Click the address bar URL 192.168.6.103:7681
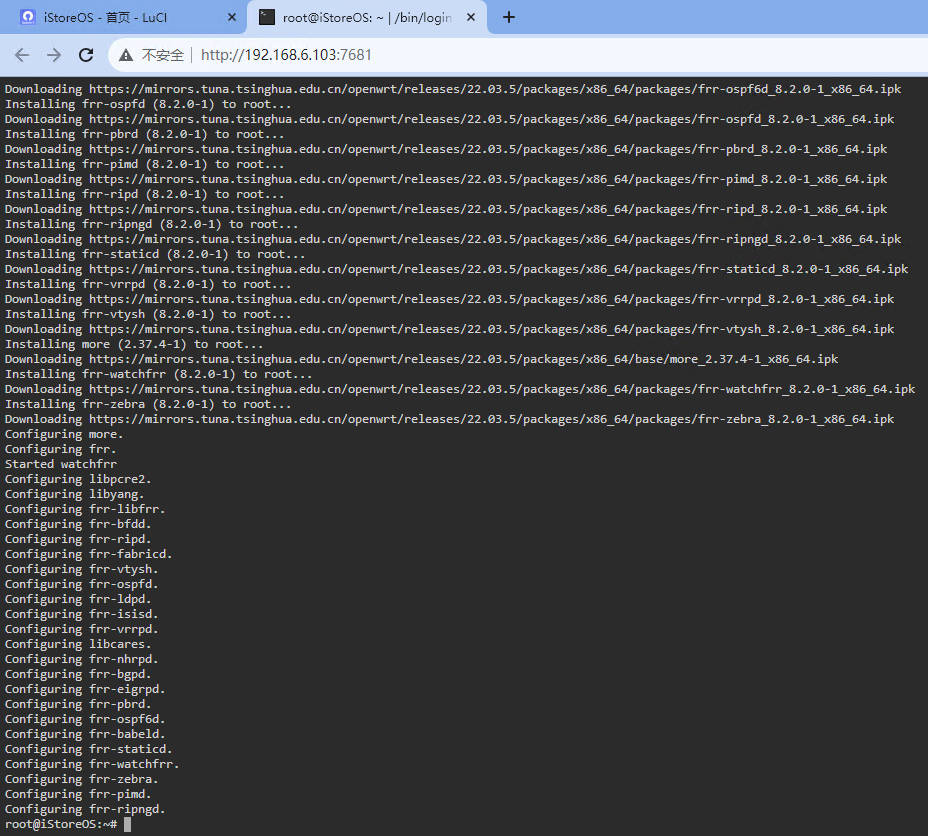The image size is (928, 836). (x=286, y=55)
